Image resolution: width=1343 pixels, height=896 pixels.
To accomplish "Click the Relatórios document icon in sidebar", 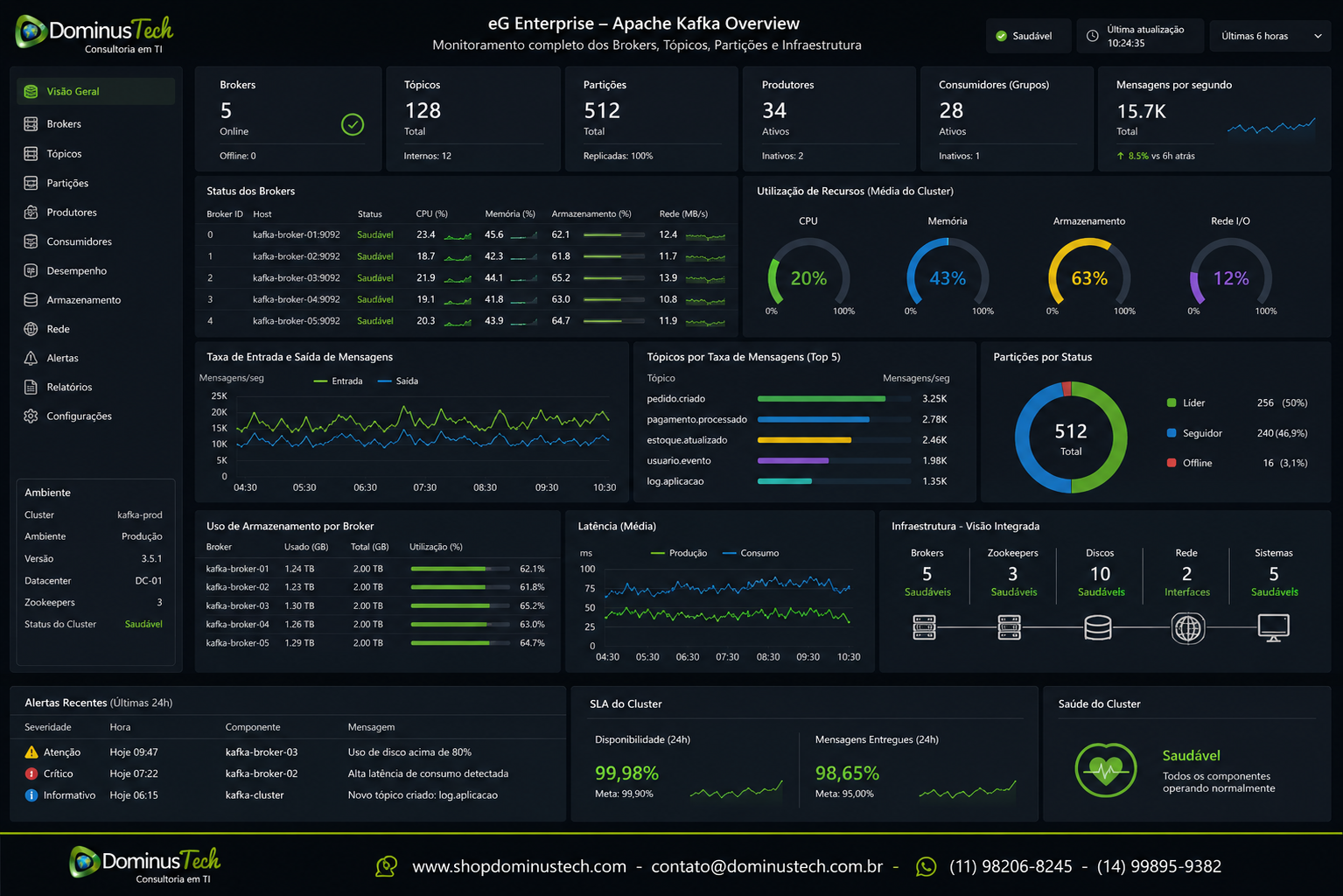I will [x=31, y=387].
